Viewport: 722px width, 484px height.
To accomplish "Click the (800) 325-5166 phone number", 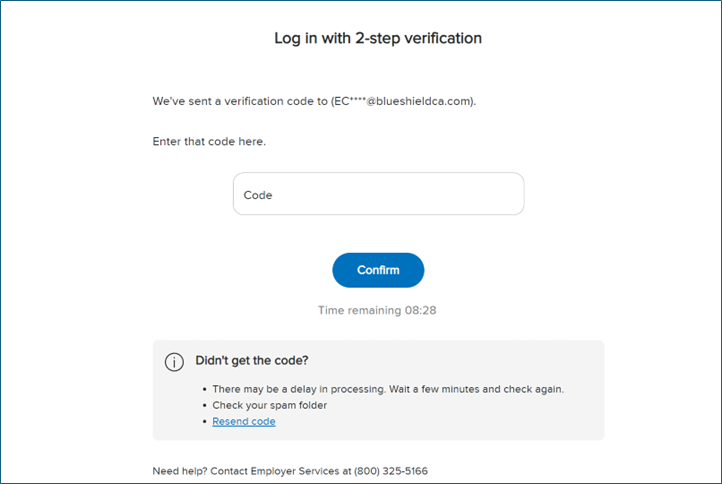I will (396, 471).
